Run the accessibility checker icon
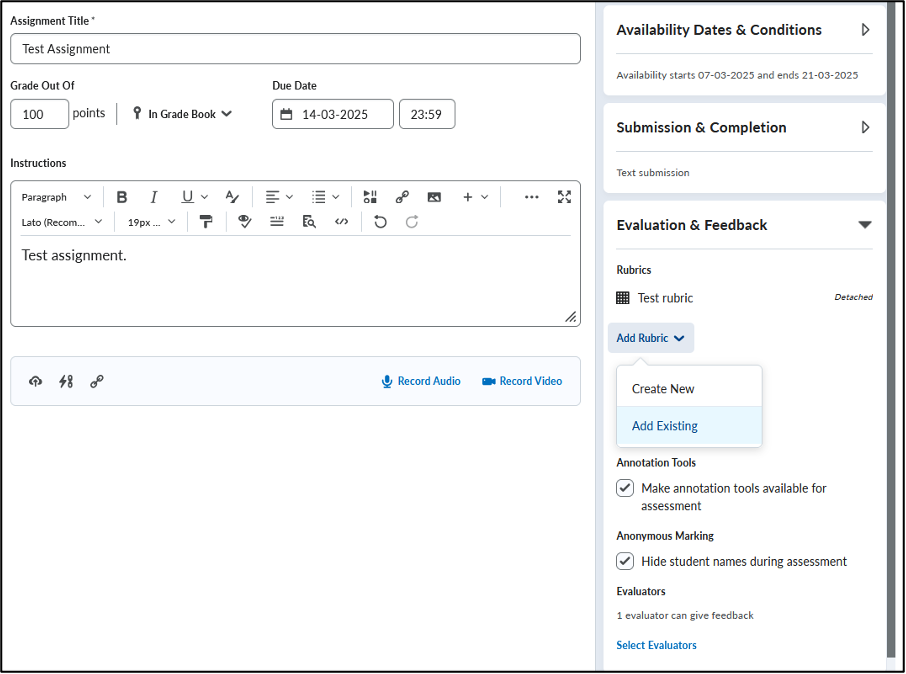This screenshot has height=674, width=906. pyautogui.click(x=245, y=222)
